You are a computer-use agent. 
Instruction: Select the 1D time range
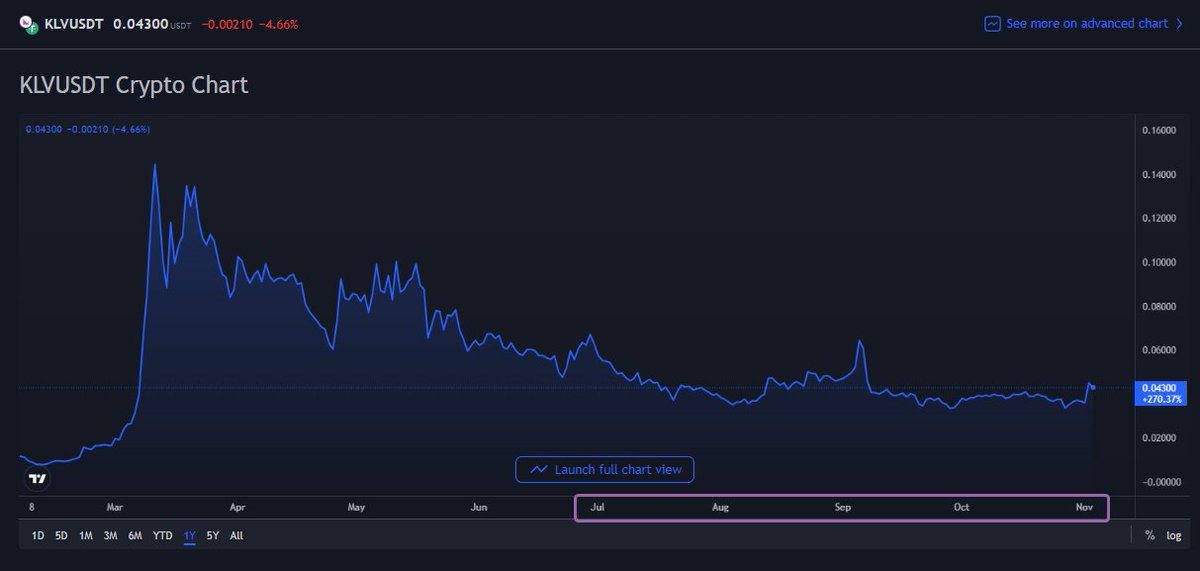pyautogui.click(x=38, y=536)
